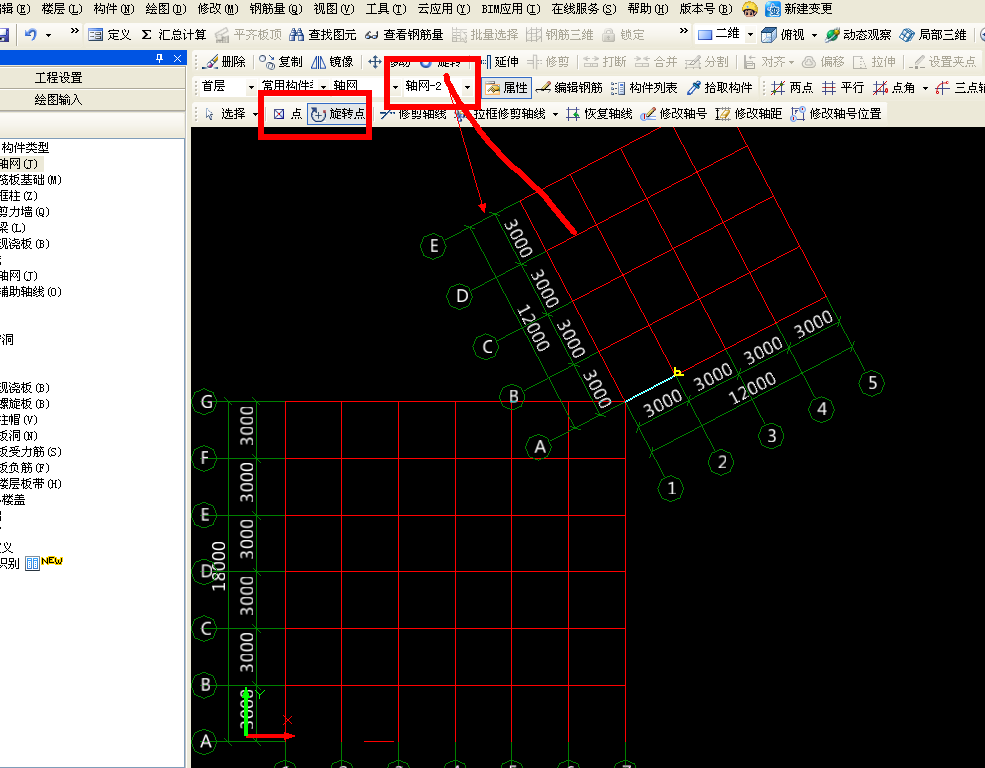The image size is (985, 768).
Task: Click the 查找图元 binoculars icon
Action: pyautogui.click(x=297, y=35)
